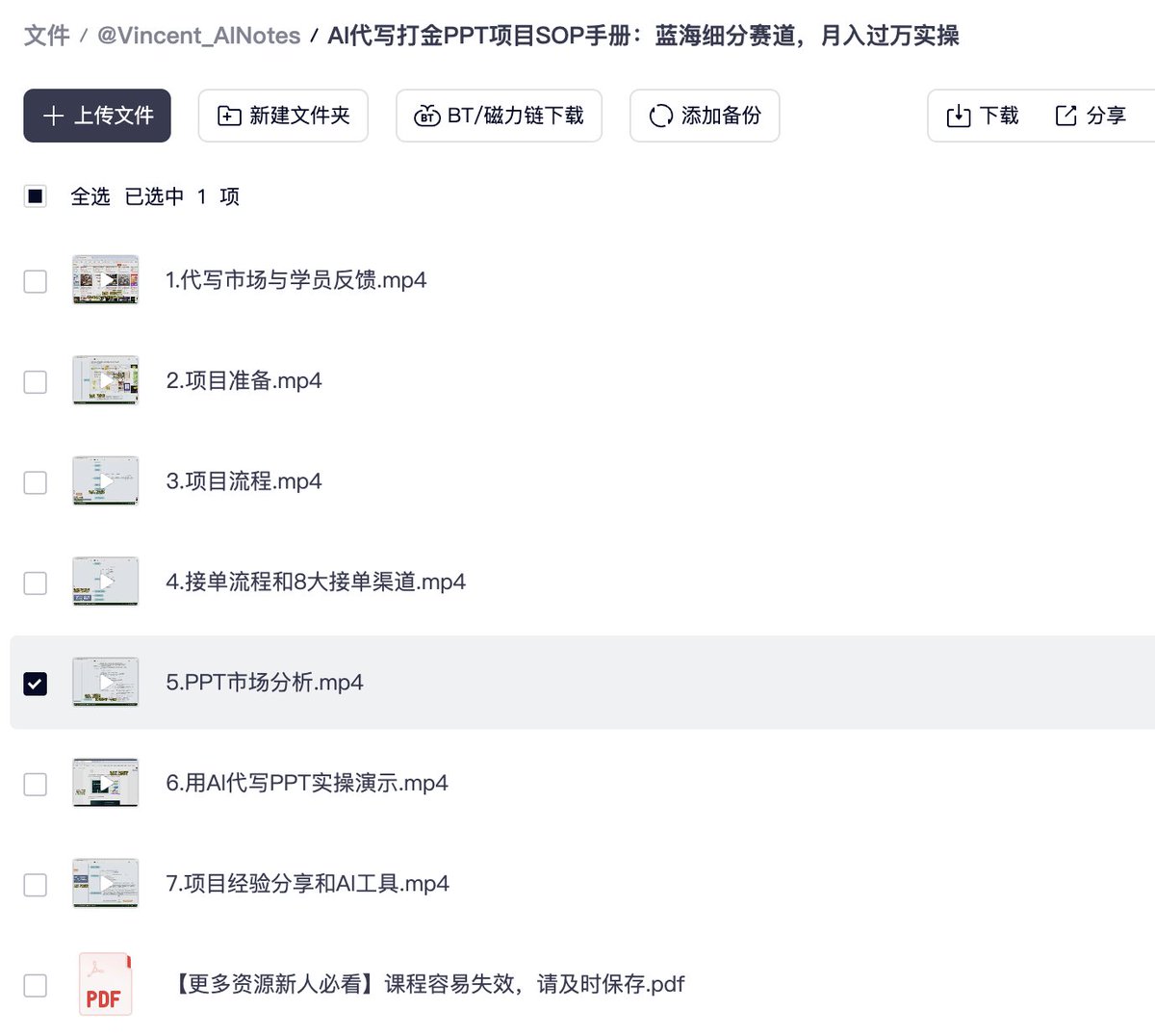Open BT/磁力链下载 download option
This screenshot has height=1036, width=1155.
pos(499,116)
